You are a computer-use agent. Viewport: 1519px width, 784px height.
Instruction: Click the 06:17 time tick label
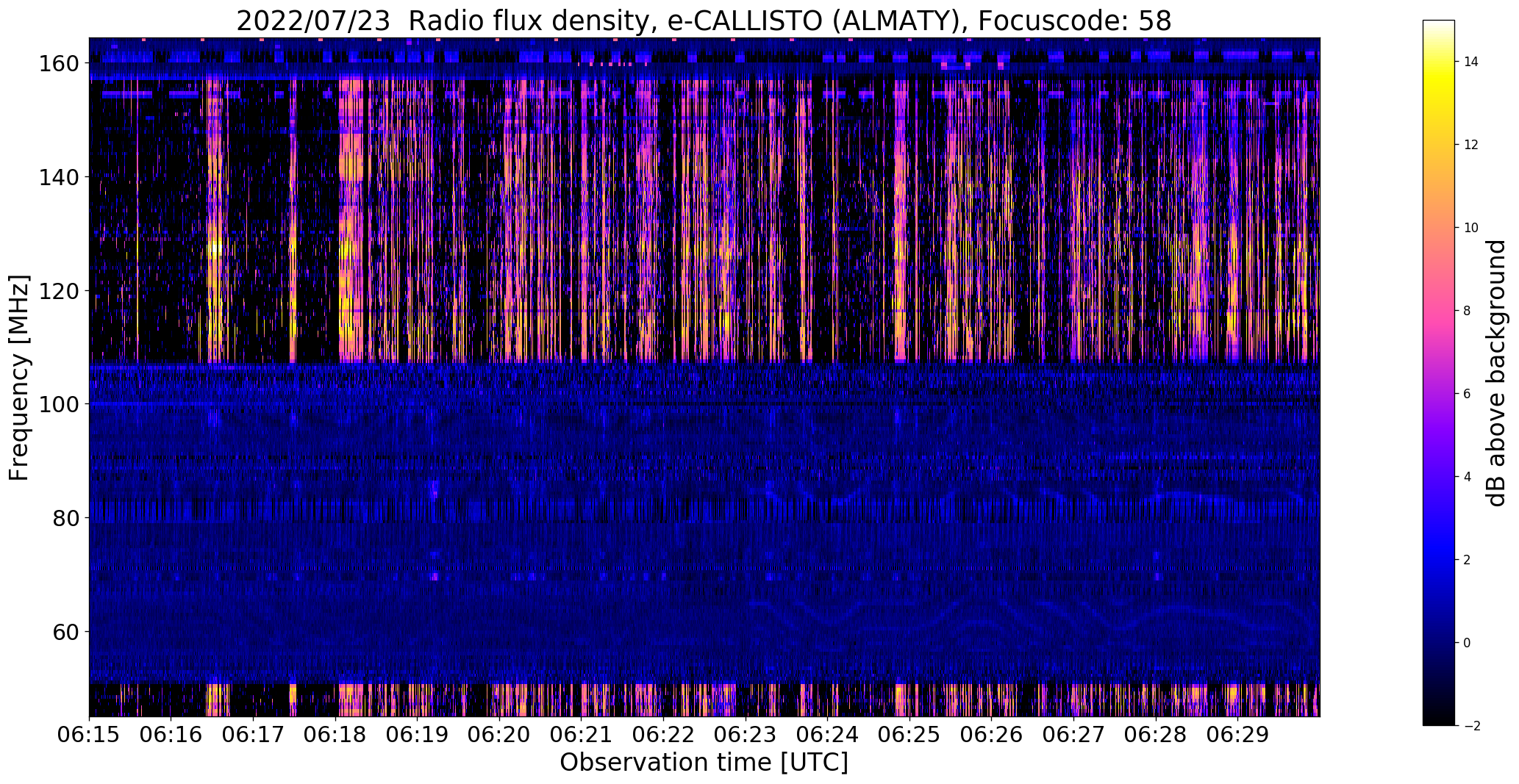click(253, 735)
